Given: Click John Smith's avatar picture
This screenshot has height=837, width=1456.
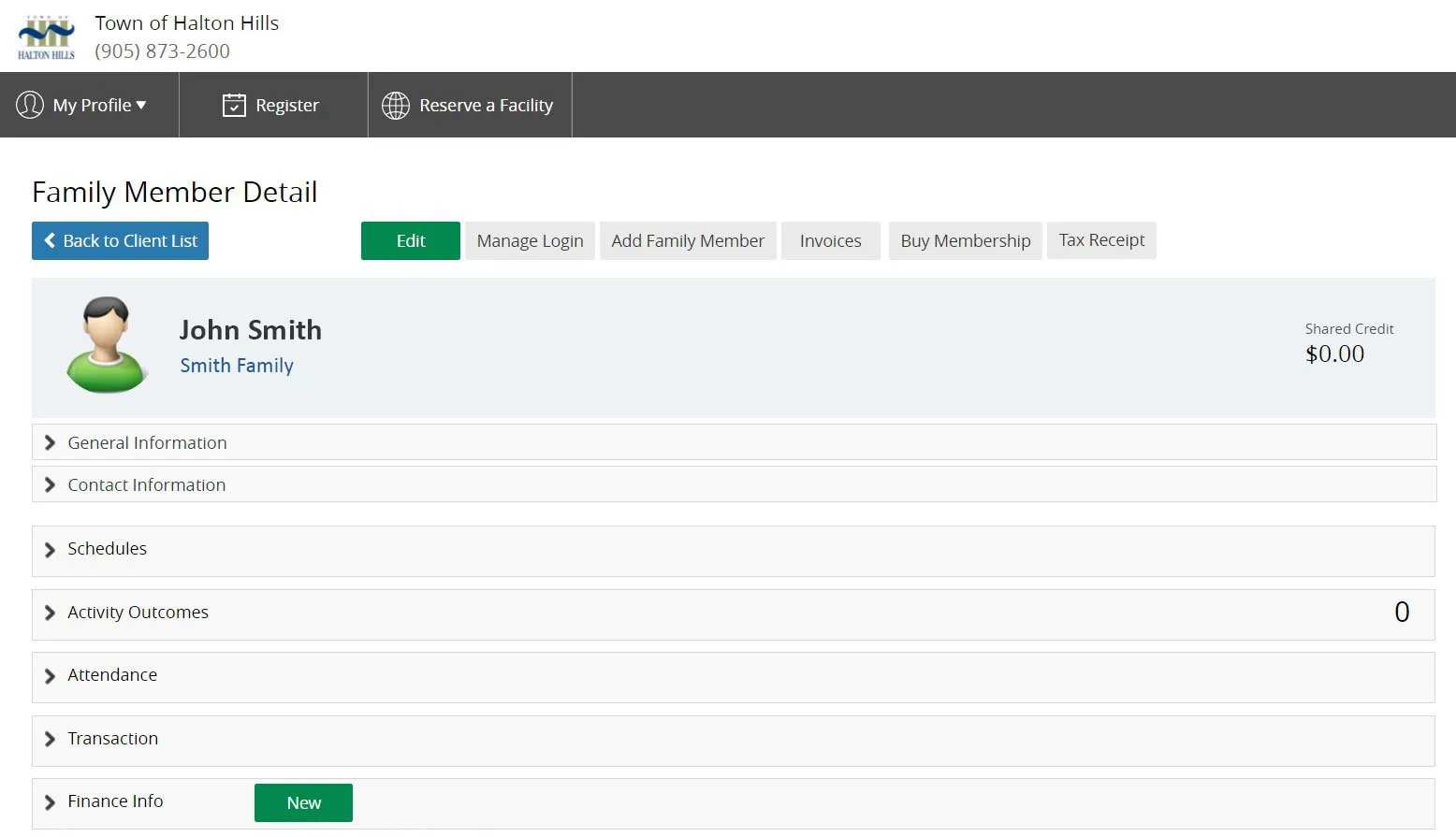Looking at the screenshot, I should click(107, 345).
